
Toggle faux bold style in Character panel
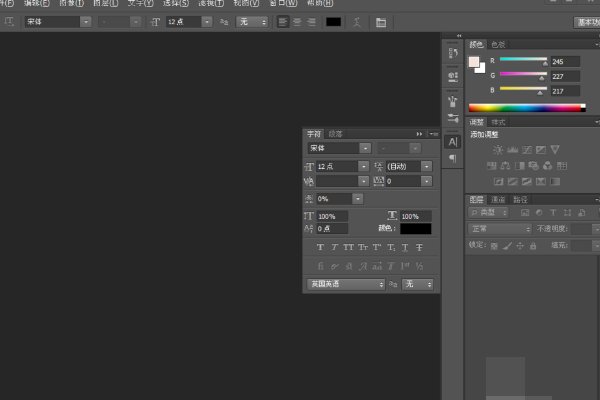tap(320, 247)
